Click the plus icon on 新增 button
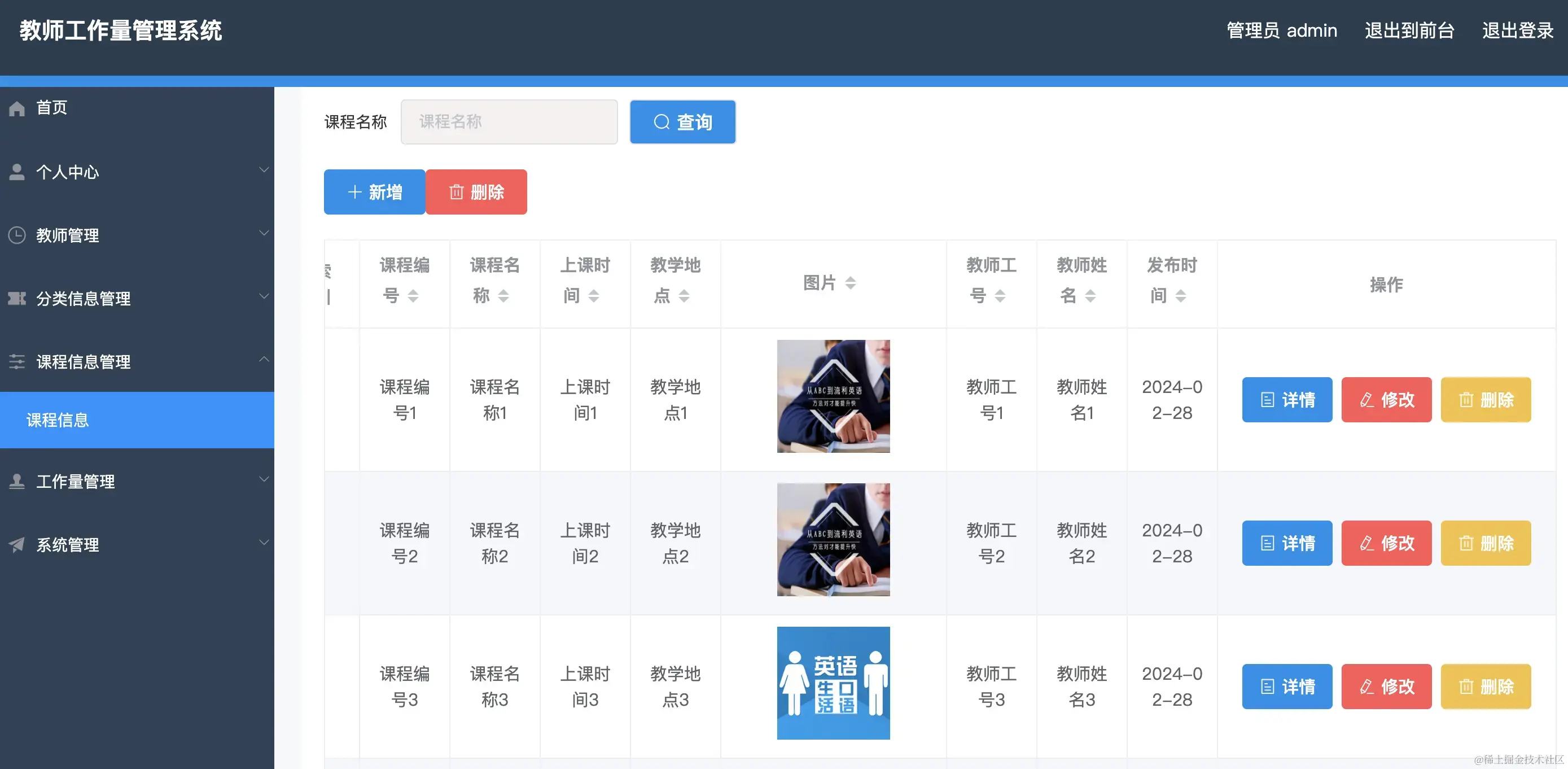Viewport: 1568px width, 769px height. [354, 192]
